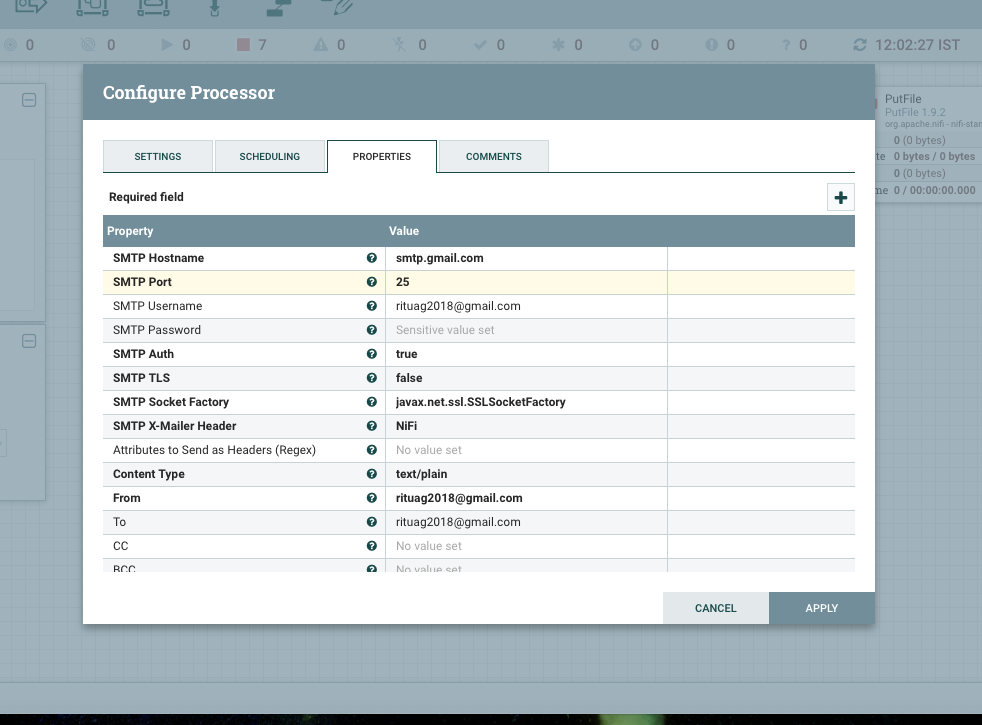Click the up-to-date versioned checkmark icon
This screenshot has height=725, width=982.
coord(480,44)
